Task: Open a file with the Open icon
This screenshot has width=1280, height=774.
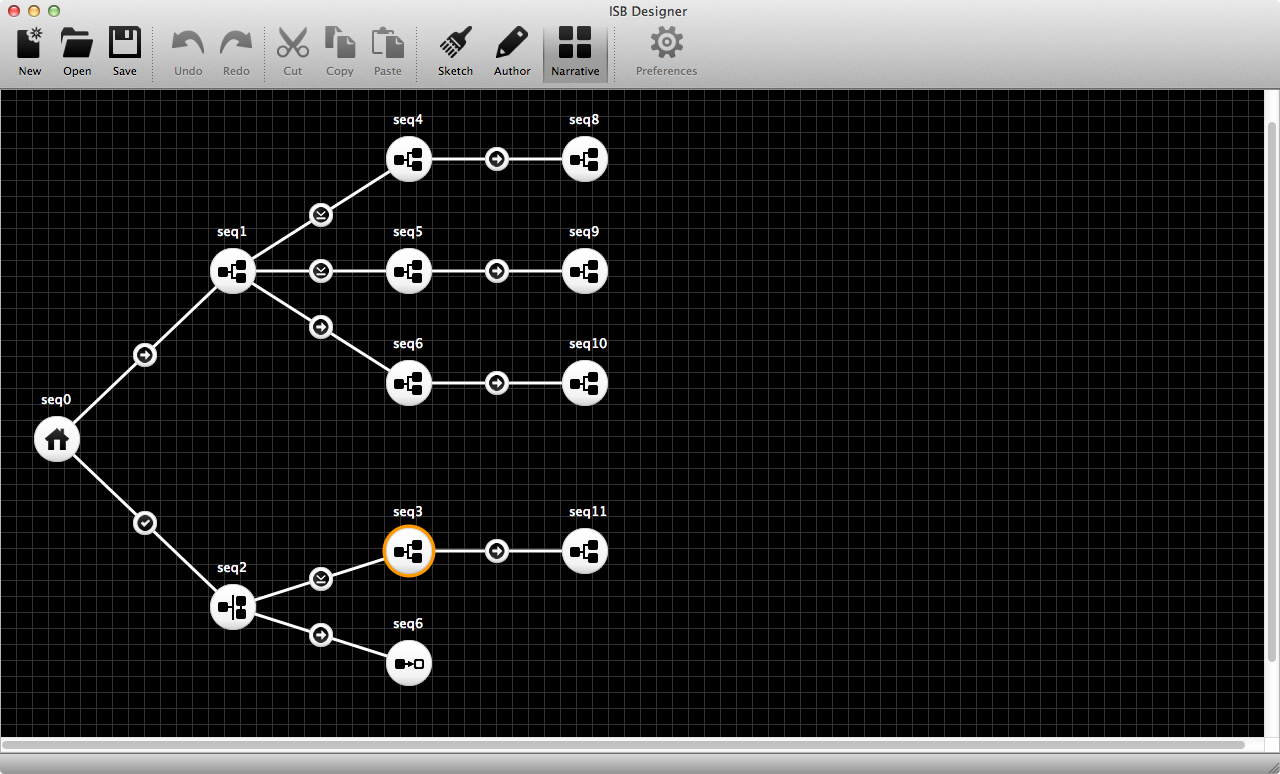Action: (x=77, y=44)
